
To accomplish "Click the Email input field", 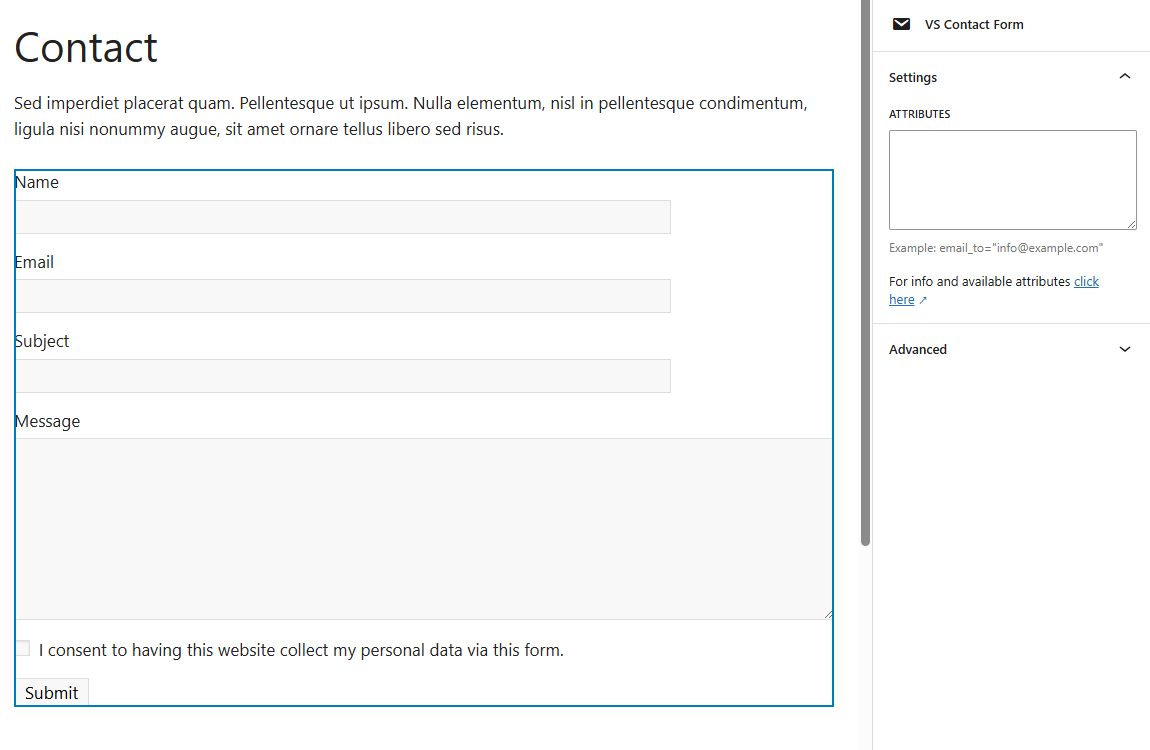I will (x=342, y=296).
